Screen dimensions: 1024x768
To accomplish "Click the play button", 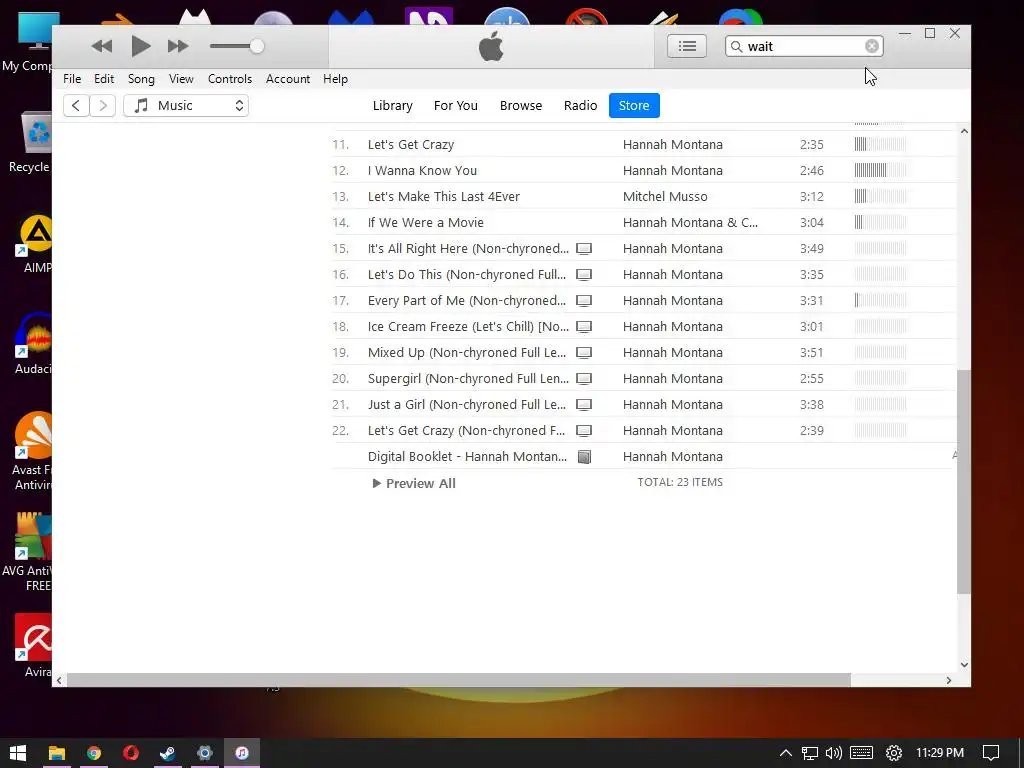I will (140, 46).
